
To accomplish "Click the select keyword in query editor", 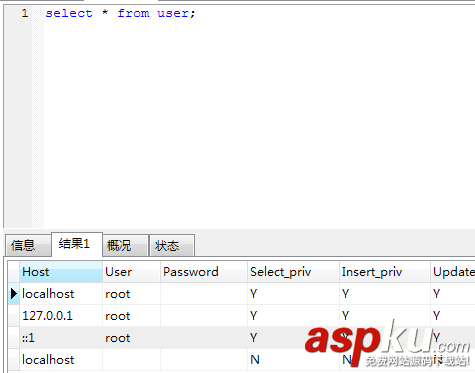I will 69,13.
